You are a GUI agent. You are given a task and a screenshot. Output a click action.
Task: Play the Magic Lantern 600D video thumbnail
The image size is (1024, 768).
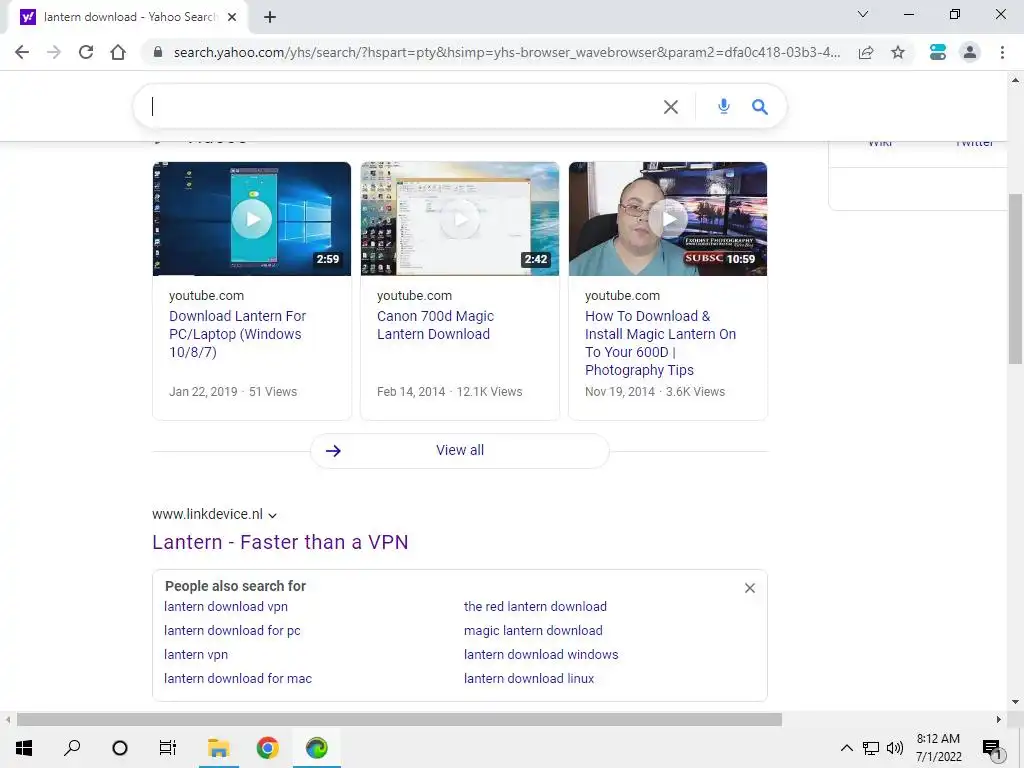(667, 219)
